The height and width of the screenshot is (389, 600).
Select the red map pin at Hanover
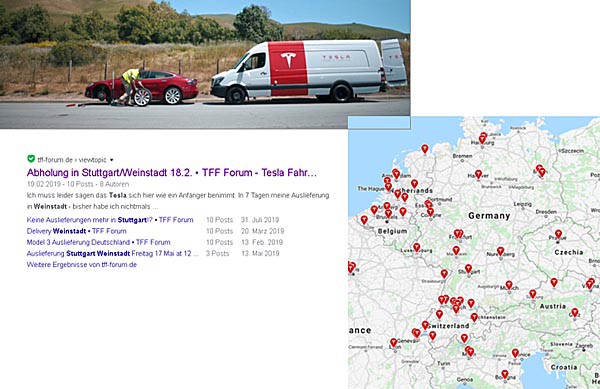pyautogui.click(x=478, y=174)
